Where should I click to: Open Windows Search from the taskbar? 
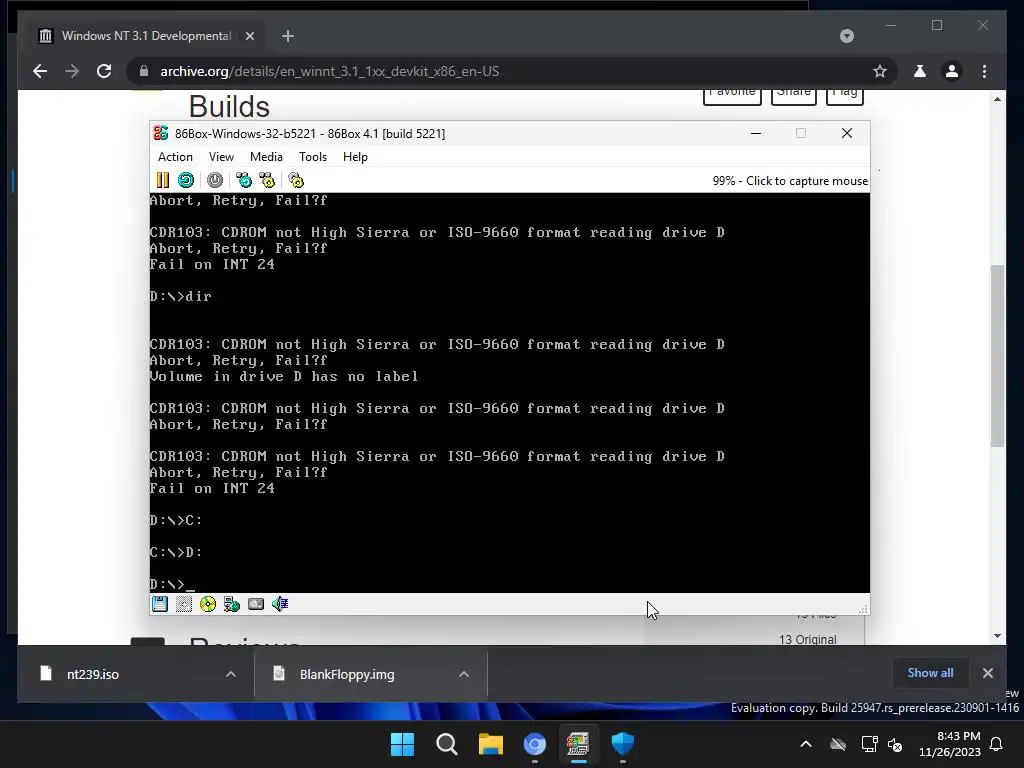[447, 744]
